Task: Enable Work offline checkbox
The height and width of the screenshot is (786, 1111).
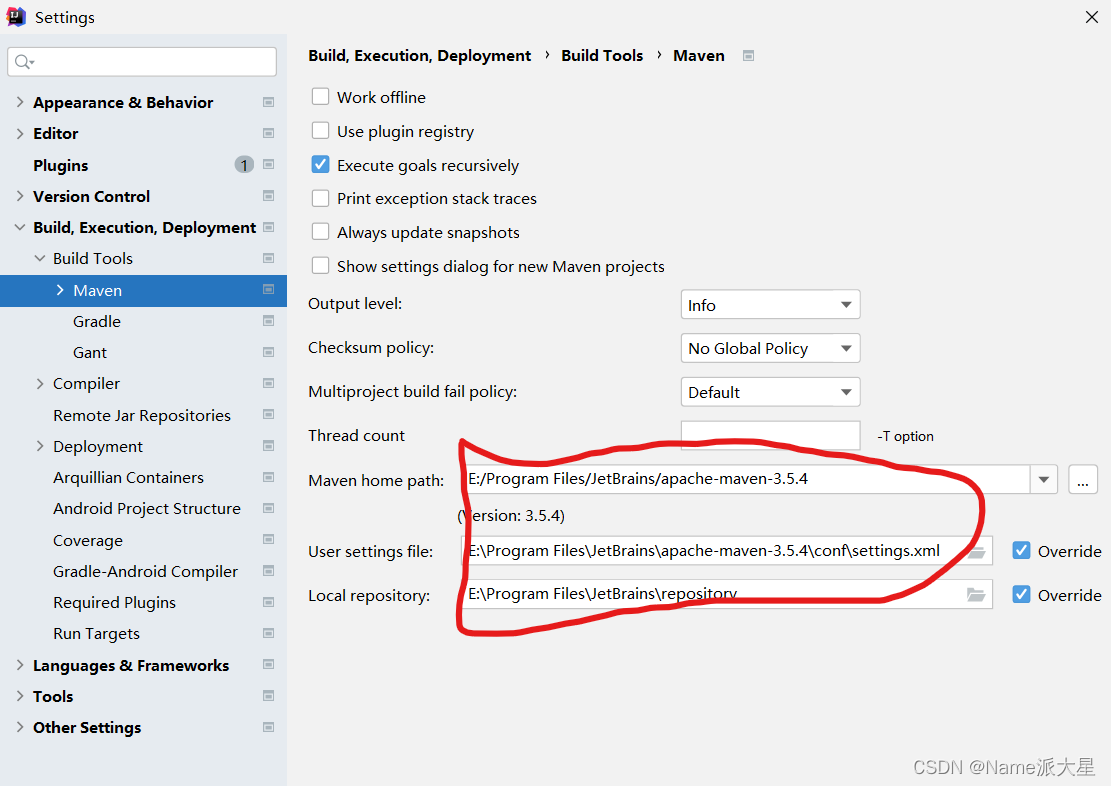Action: (320, 96)
